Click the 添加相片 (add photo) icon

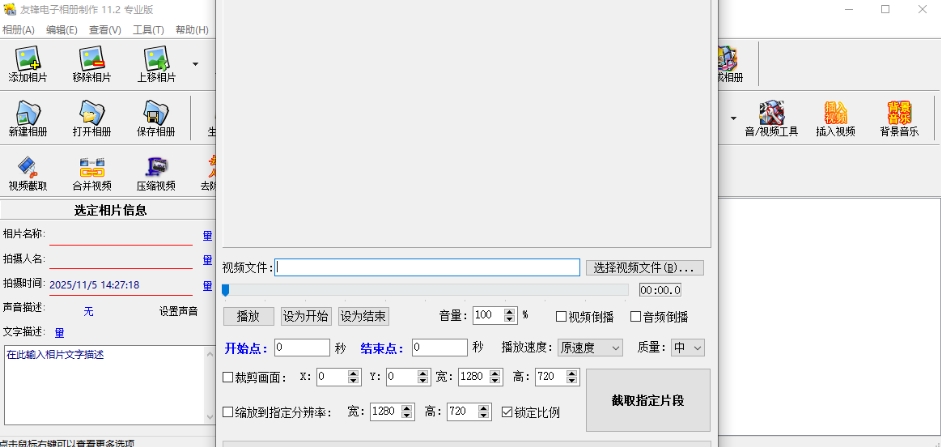tap(28, 64)
